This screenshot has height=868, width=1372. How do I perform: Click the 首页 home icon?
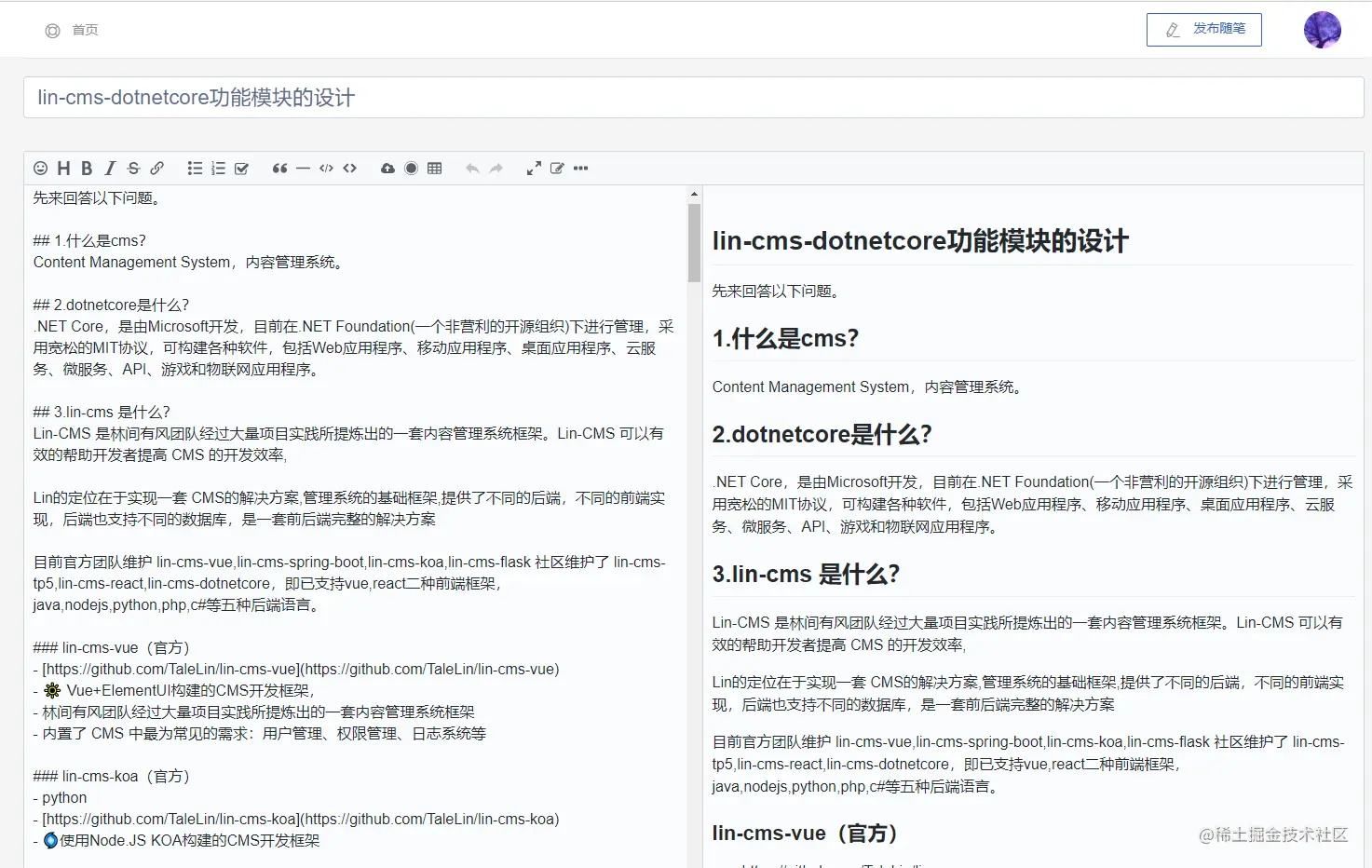pyautogui.click(x=52, y=31)
